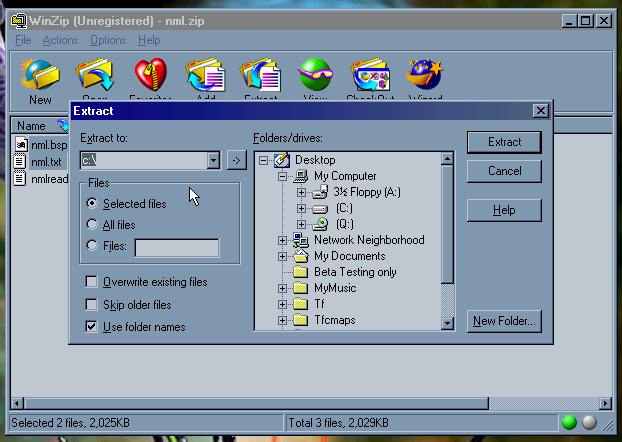Image resolution: width=622 pixels, height=442 pixels.
Task: Click the WinZip title bar application icon
Action: coord(19,21)
